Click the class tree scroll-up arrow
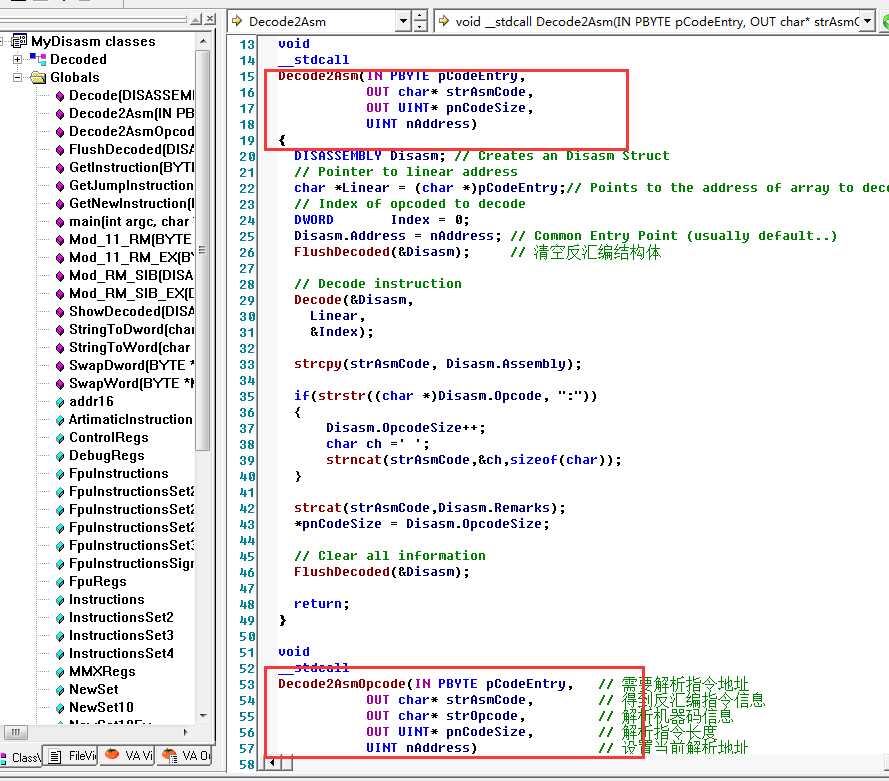The height and width of the screenshot is (781, 889). pos(203,41)
